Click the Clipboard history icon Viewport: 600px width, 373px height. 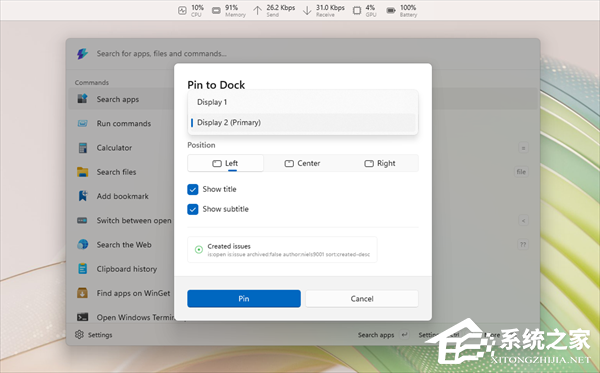tap(82, 269)
